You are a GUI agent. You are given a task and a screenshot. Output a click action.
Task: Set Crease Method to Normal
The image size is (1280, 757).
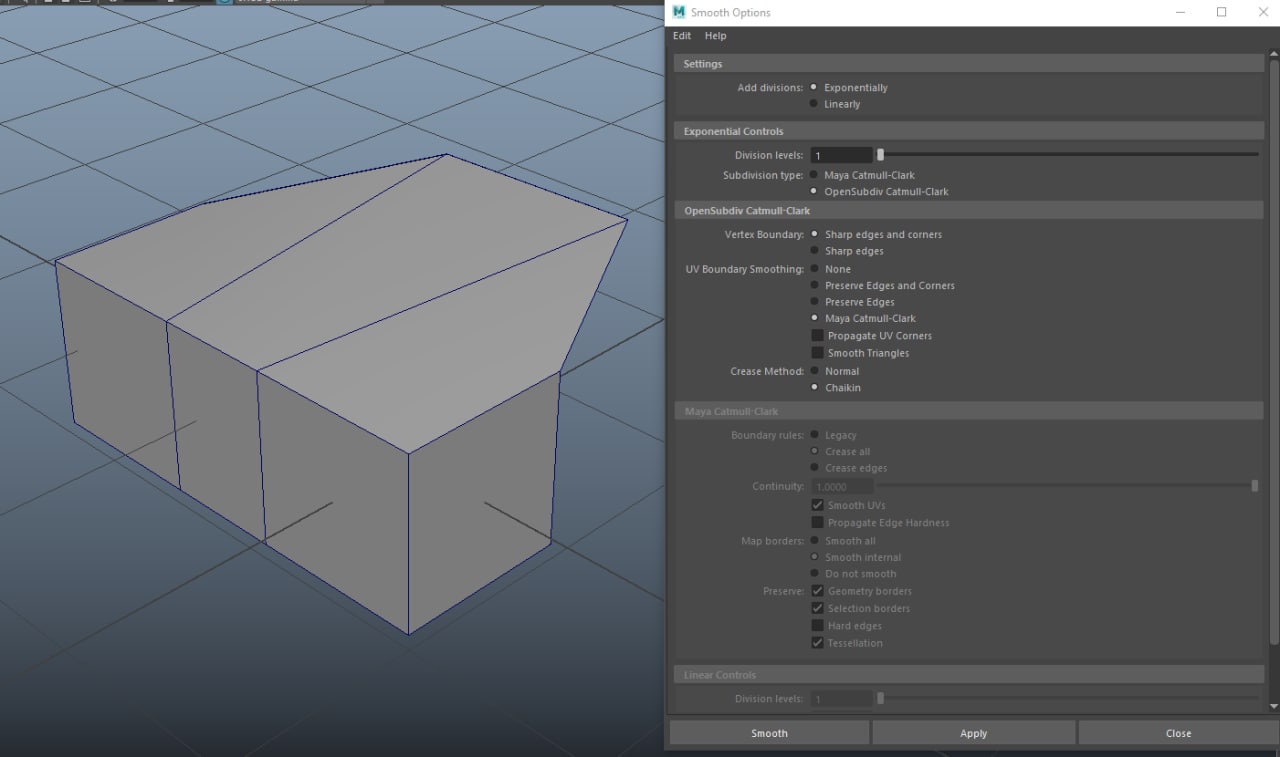814,371
